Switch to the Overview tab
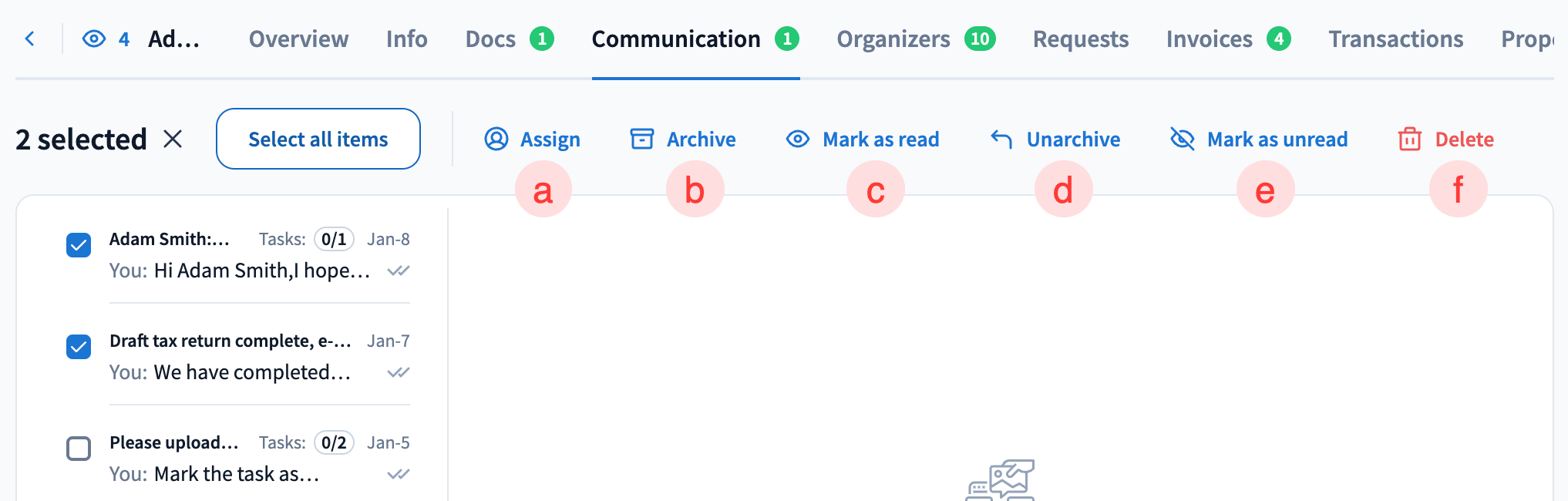This screenshot has width=1568, height=501. point(298,39)
